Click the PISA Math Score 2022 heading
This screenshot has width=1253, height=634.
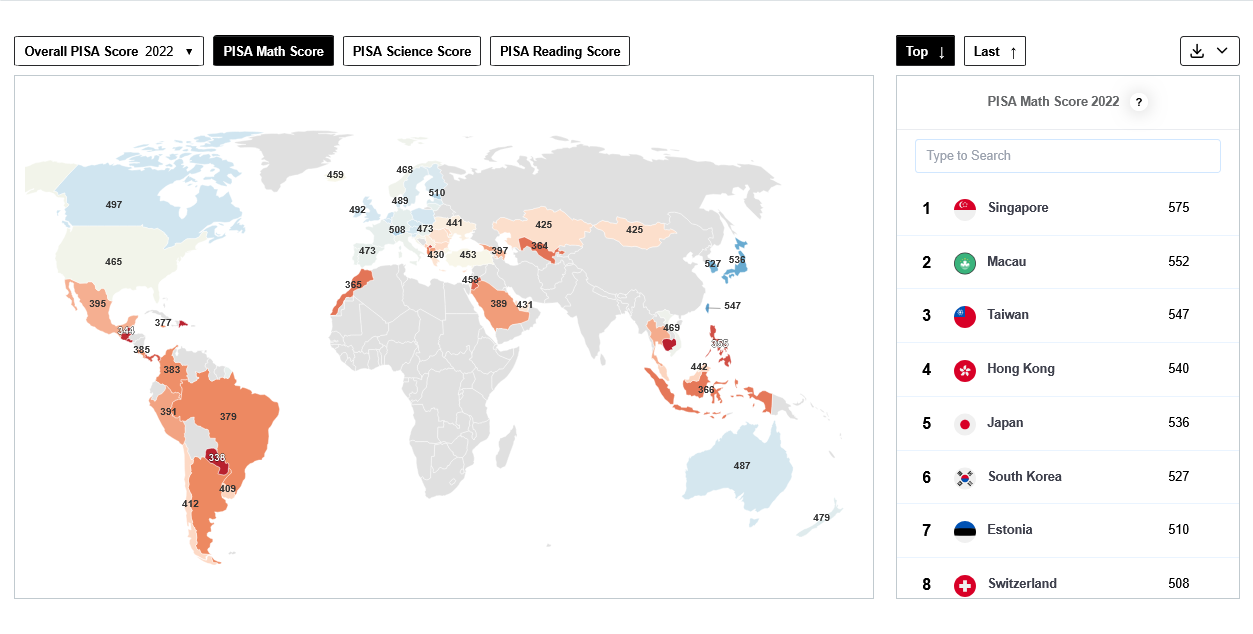click(x=1053, y=102)
